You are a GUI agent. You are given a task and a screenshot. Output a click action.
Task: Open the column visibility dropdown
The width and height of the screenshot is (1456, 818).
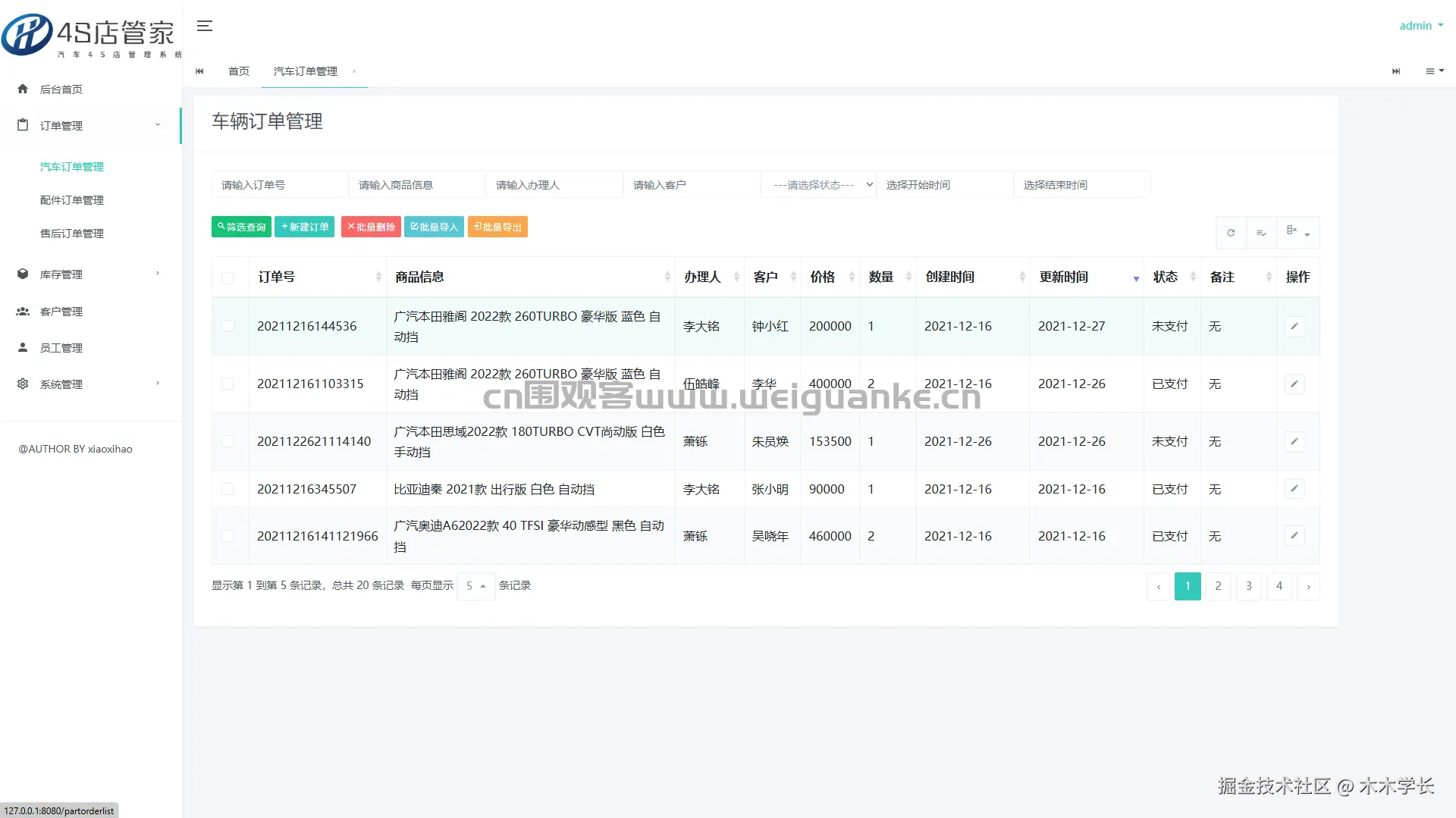[x=1298, y=233]
